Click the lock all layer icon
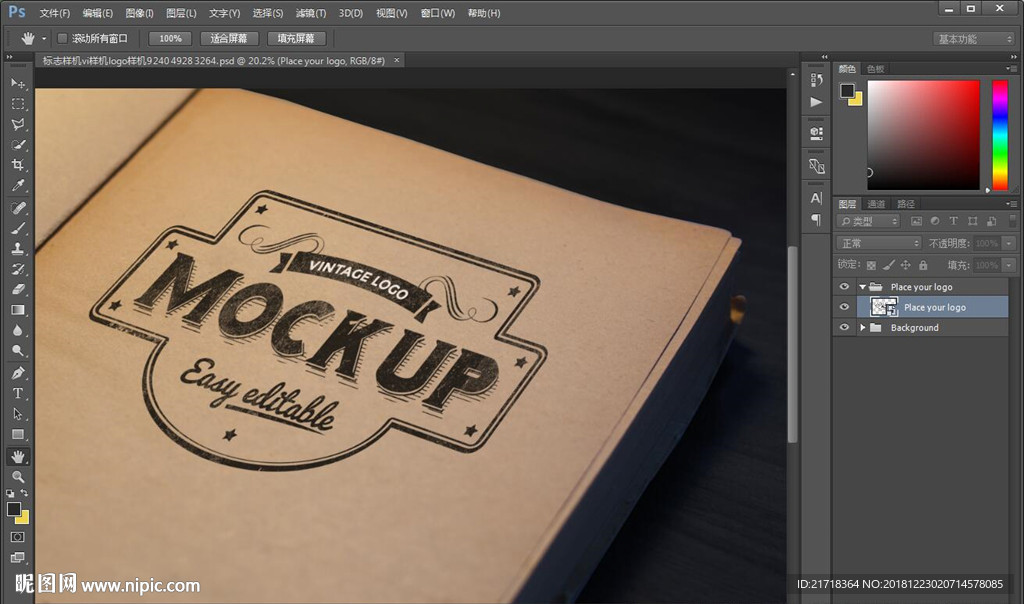The width and height of the screenshot is (1024, 604). 923,265
